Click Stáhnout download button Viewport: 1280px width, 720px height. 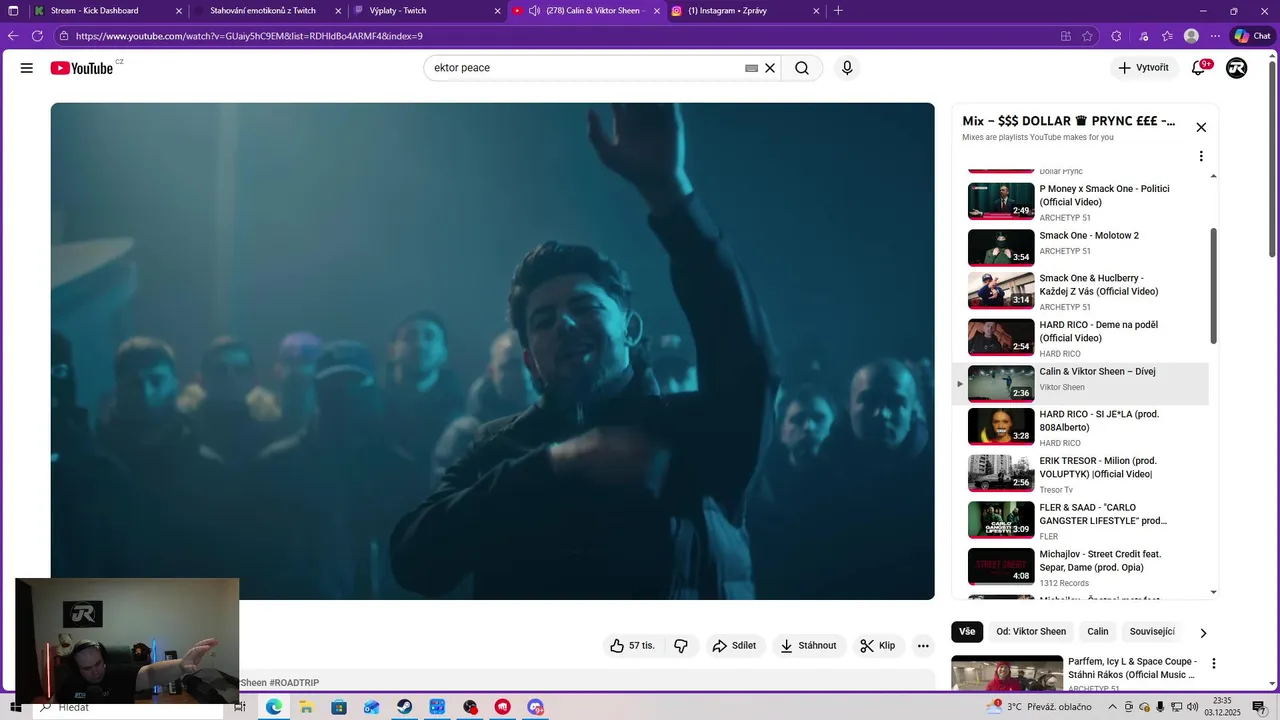(808, 646)
